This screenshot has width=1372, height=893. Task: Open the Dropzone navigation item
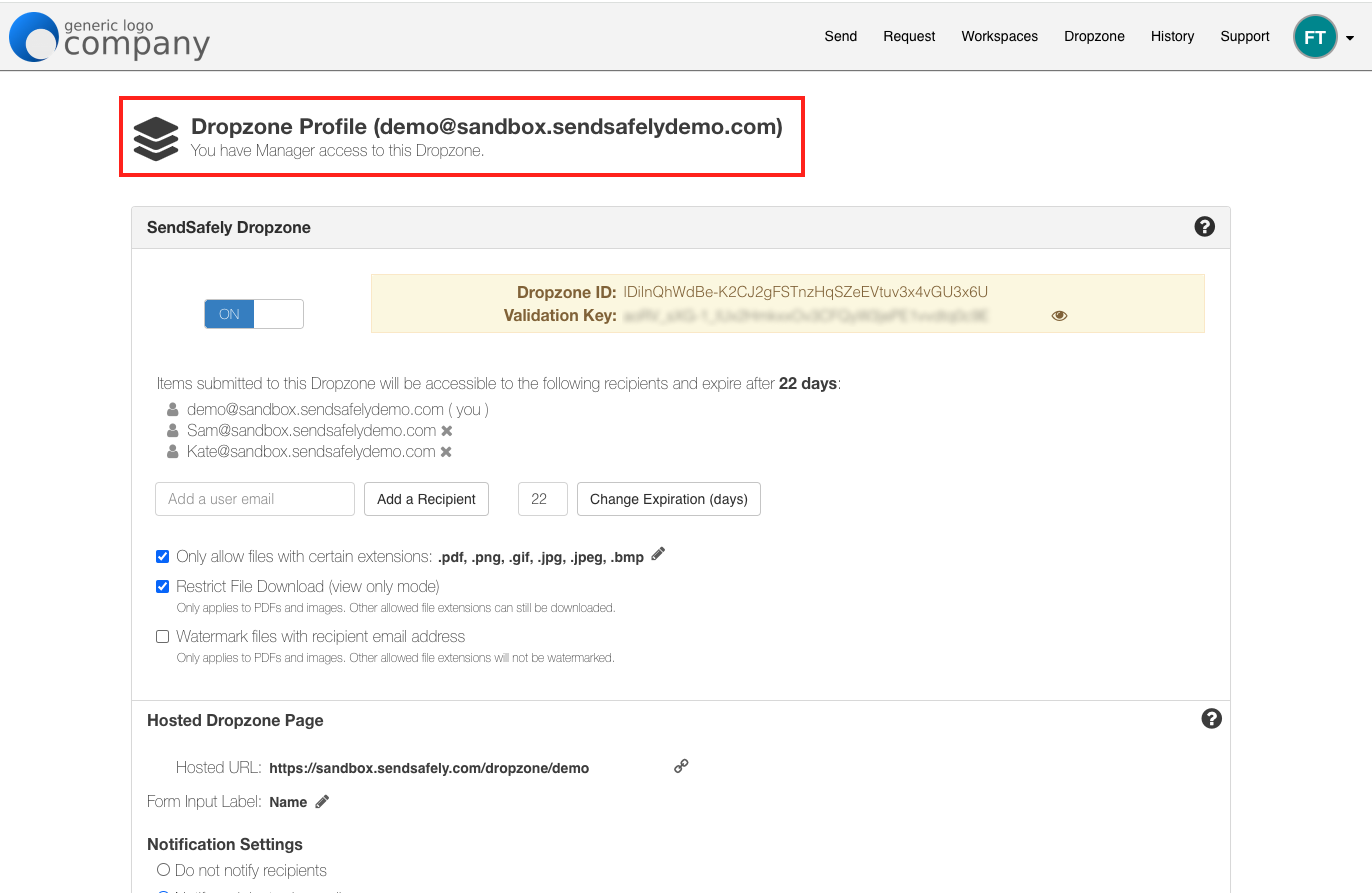pyautogui.click(x=1094, y=36)
